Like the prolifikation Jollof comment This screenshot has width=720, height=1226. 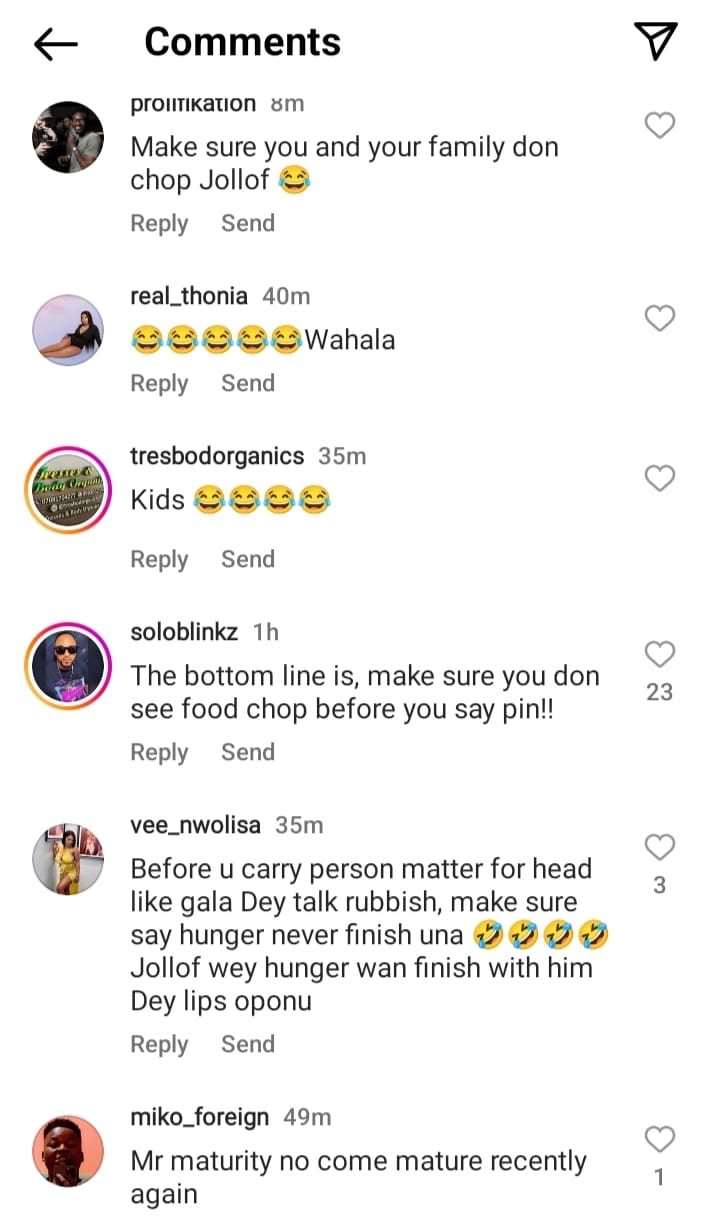tap(659, 126)
